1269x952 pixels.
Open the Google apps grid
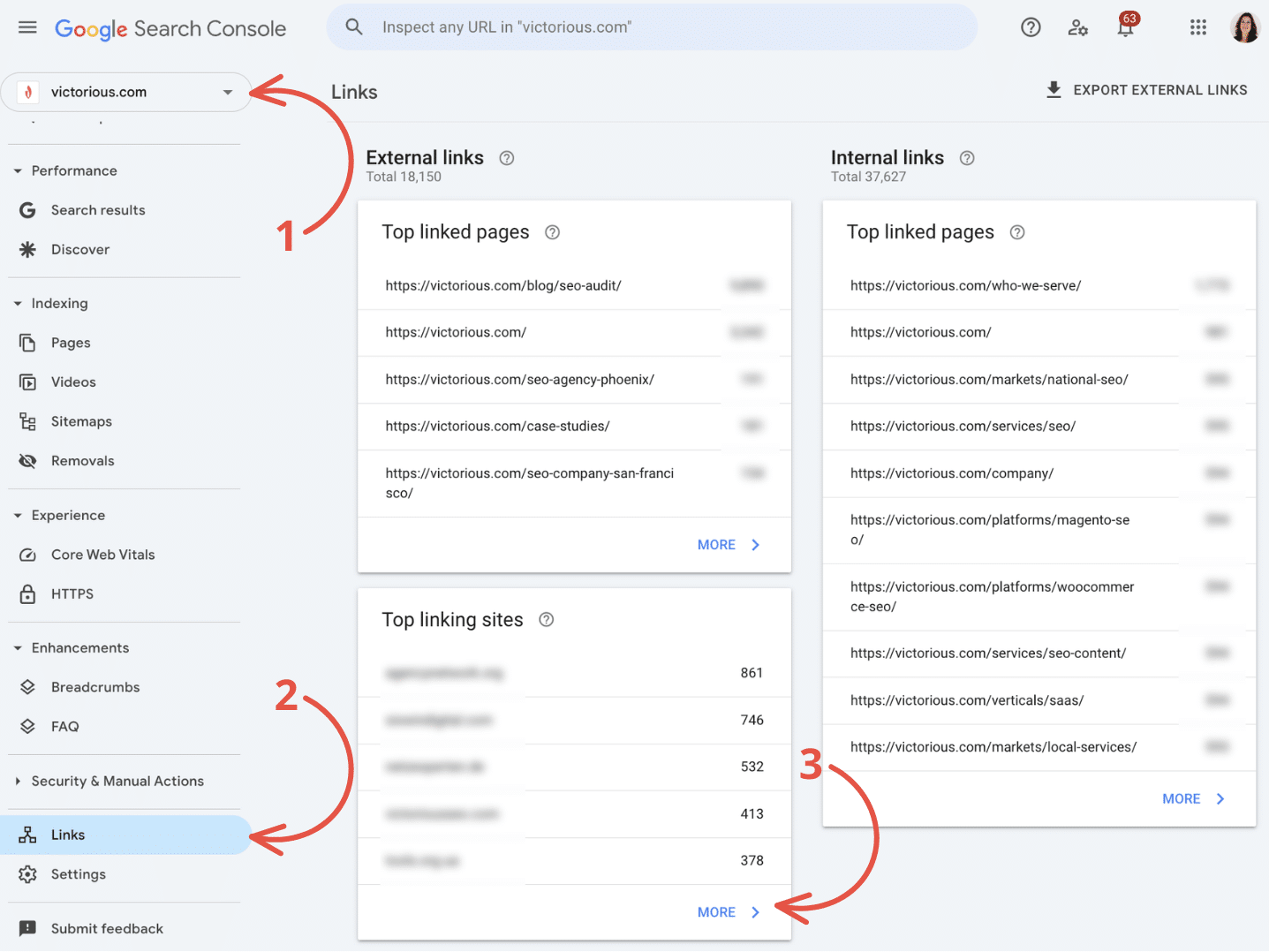[x=1198, y=27]
